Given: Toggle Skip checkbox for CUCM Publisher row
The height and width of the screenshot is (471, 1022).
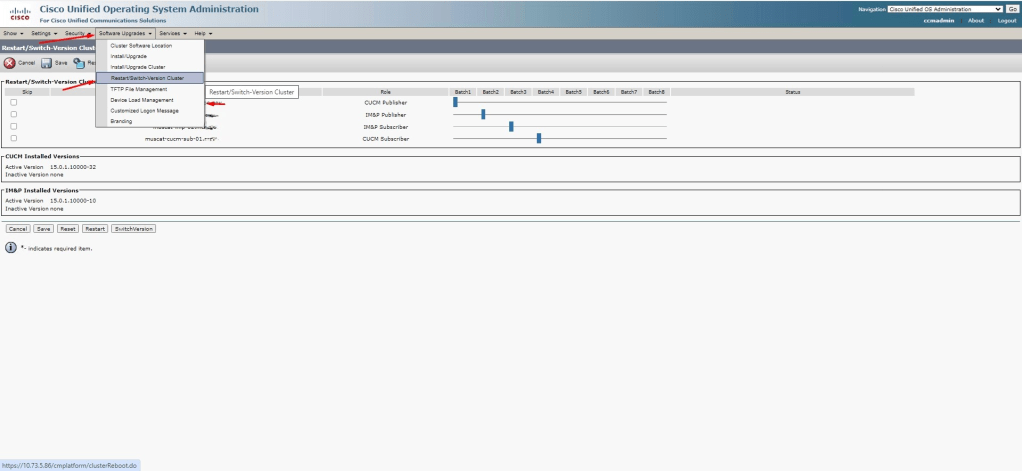Looking at the screenshot, I should pyautogui.click(x=14, y=102).
